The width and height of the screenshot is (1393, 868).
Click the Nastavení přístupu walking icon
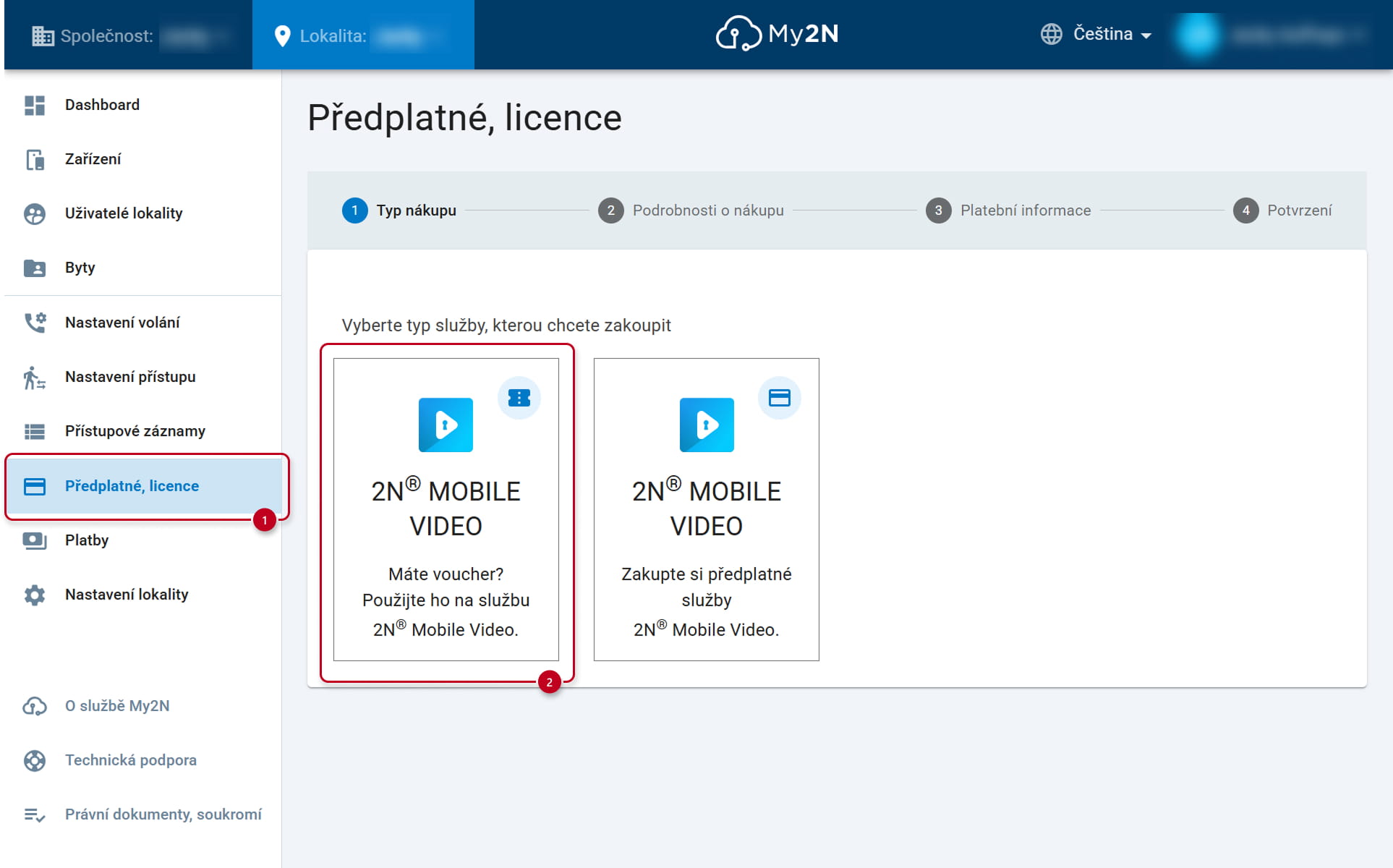coord(35,377)
